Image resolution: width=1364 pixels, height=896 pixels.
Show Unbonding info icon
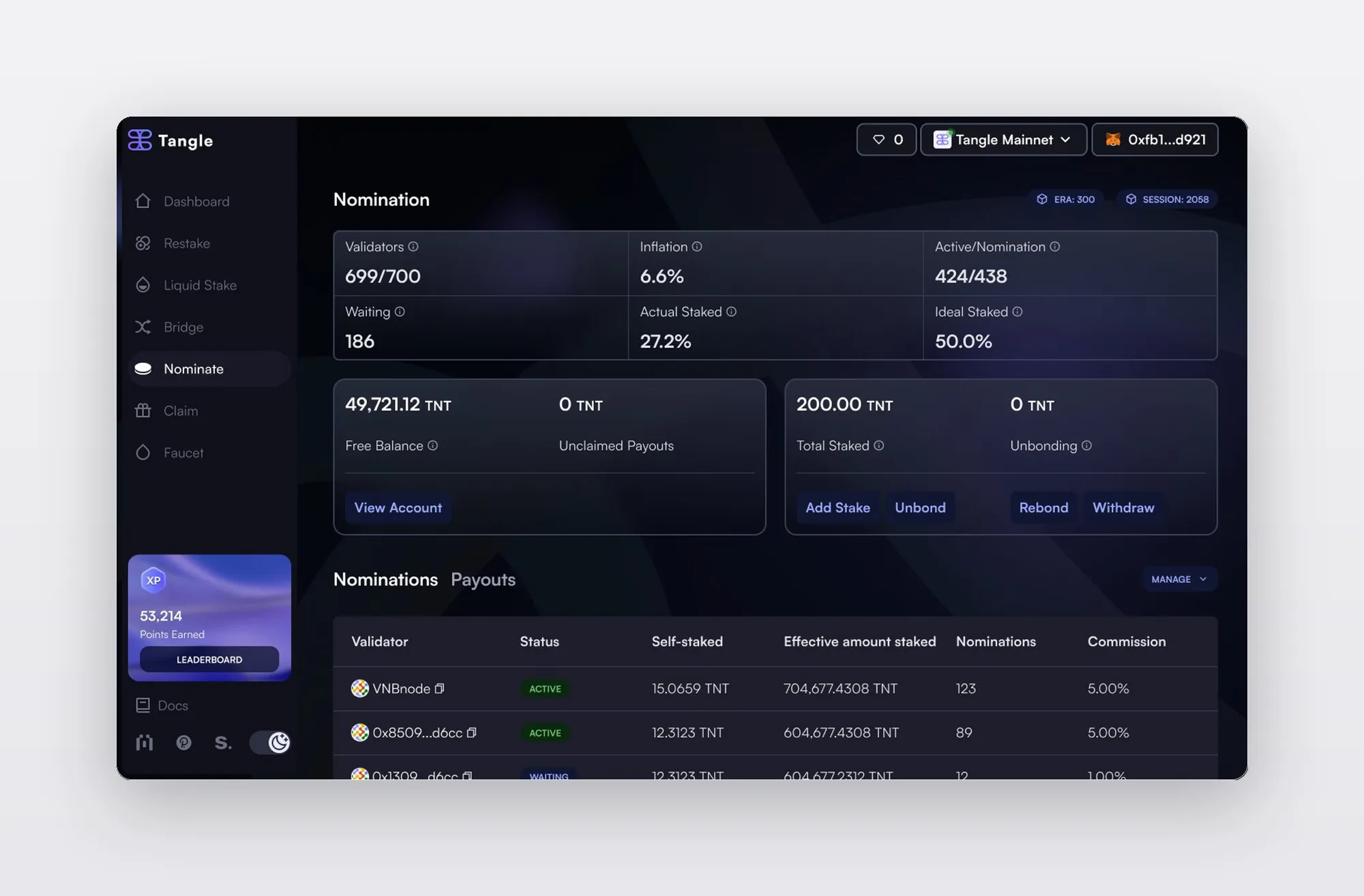click(x=1086, y=445)
